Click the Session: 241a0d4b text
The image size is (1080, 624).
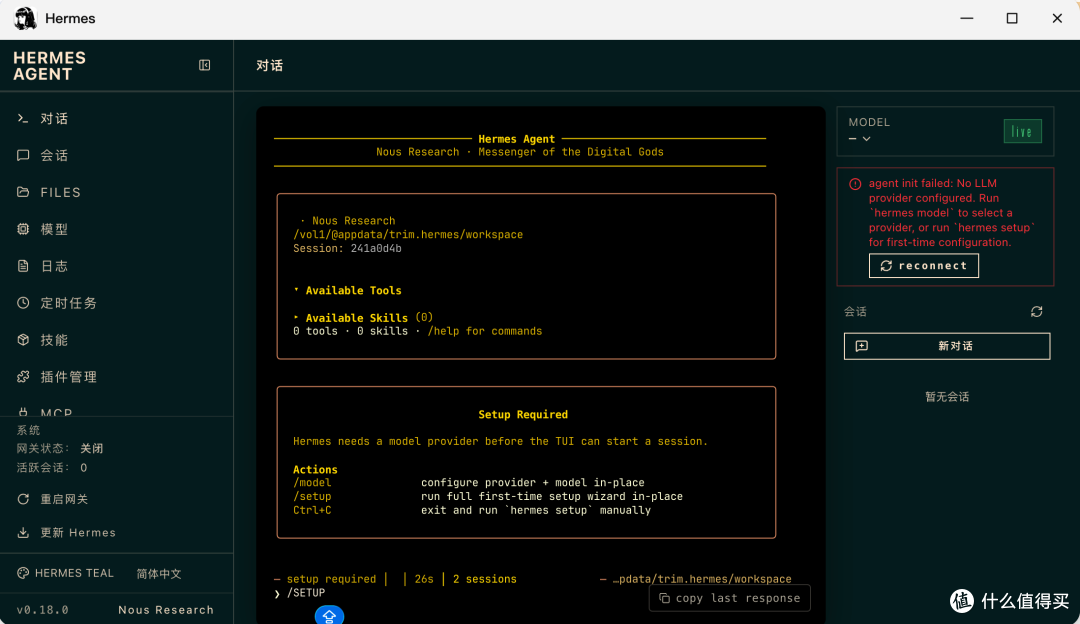click(x=347, y=249)
